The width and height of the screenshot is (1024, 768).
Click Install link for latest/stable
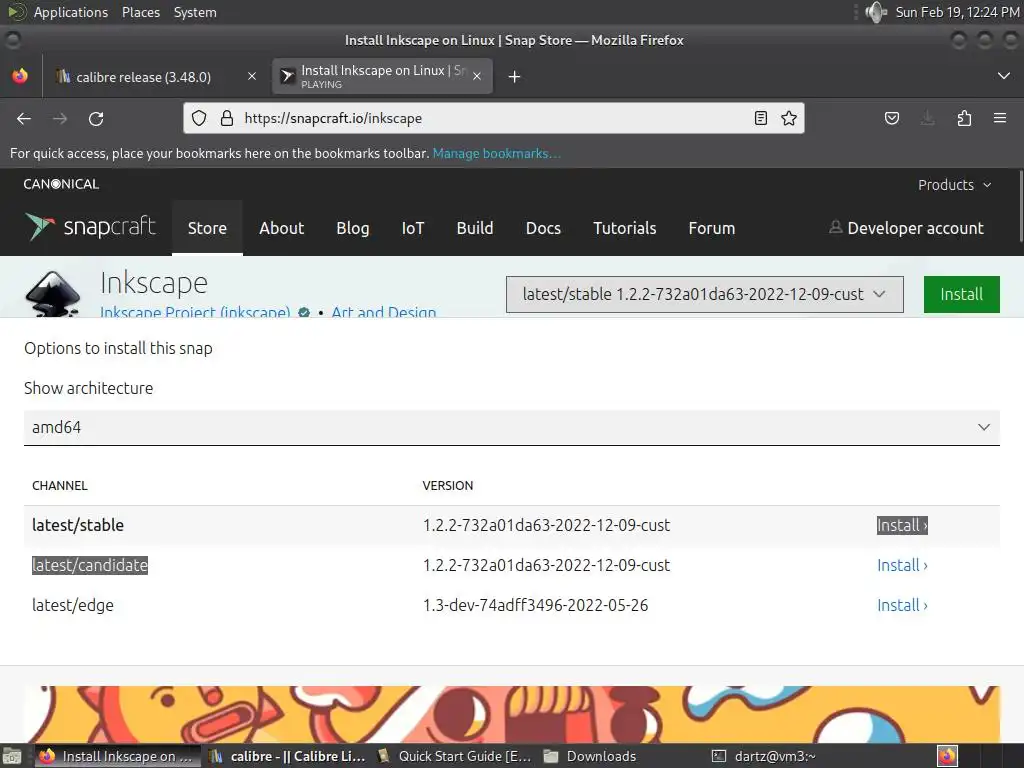(x=902, y=525)
